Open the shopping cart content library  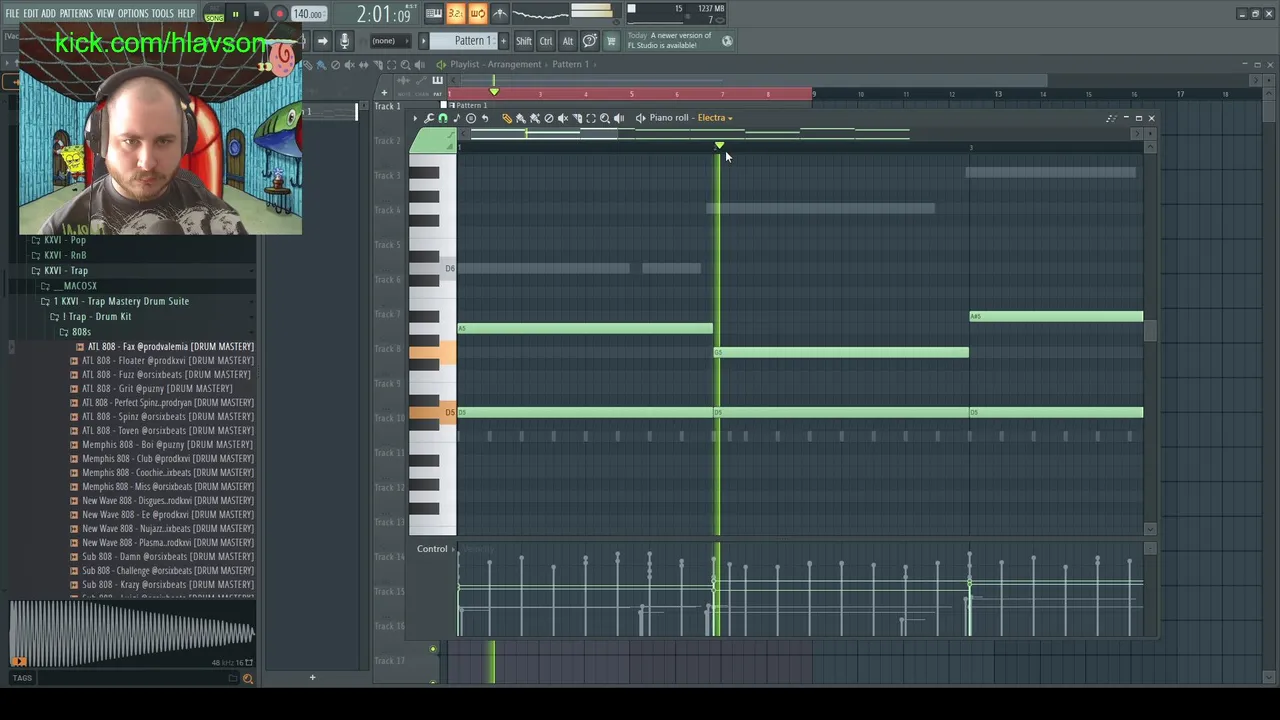pyautogui.click(x=611, y=41)
